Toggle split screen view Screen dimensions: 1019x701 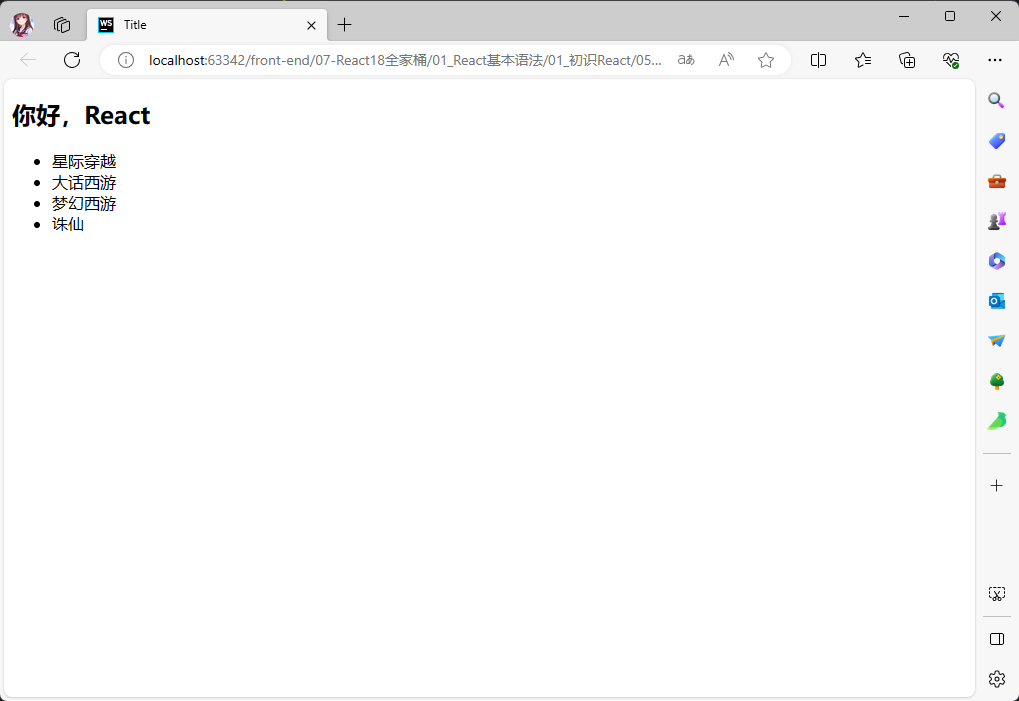pos(818,60)
